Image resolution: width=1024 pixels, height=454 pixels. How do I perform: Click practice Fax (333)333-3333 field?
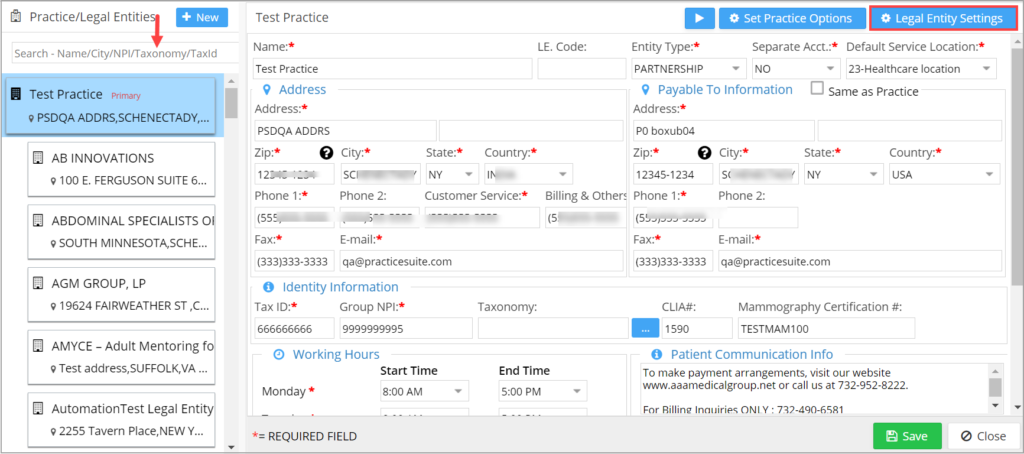(294, 261)
